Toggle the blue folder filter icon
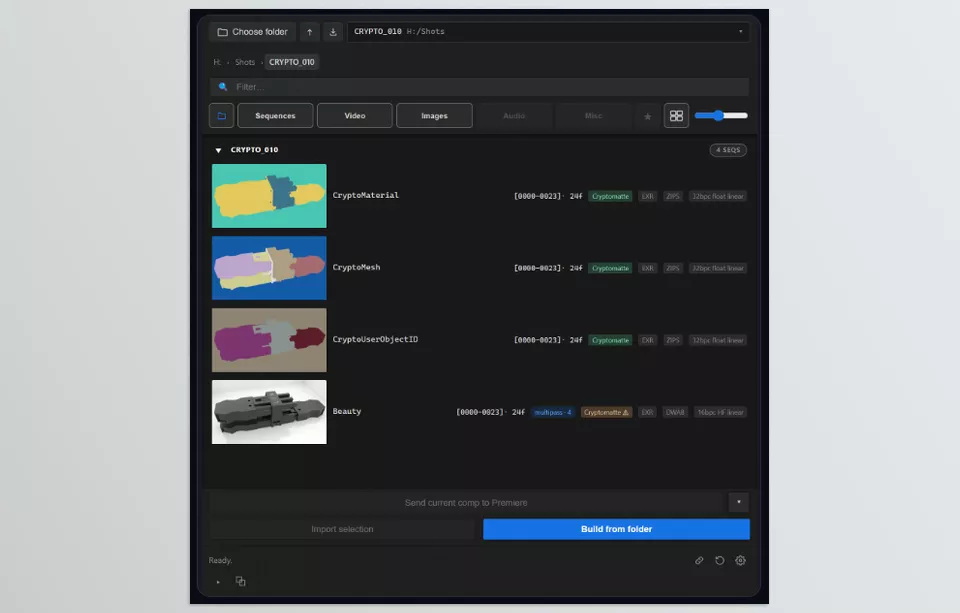This screenshot has height=613, width=960. (222, 116)
